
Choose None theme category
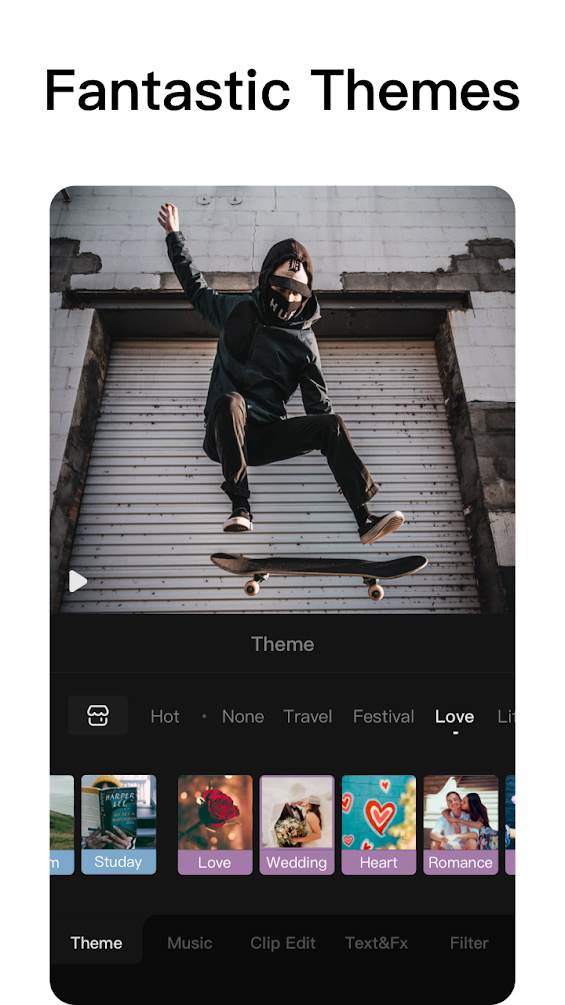coord(243,717)
